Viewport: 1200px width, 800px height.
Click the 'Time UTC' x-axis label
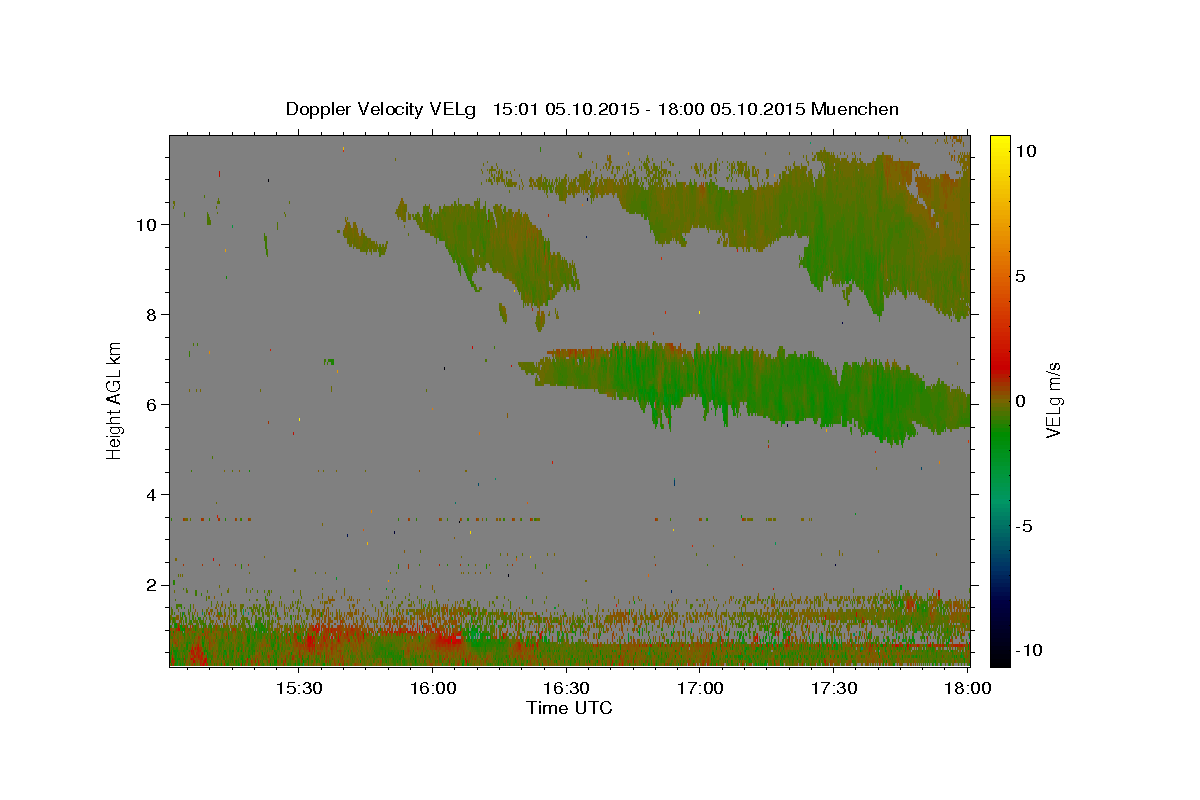coord(569,708)
